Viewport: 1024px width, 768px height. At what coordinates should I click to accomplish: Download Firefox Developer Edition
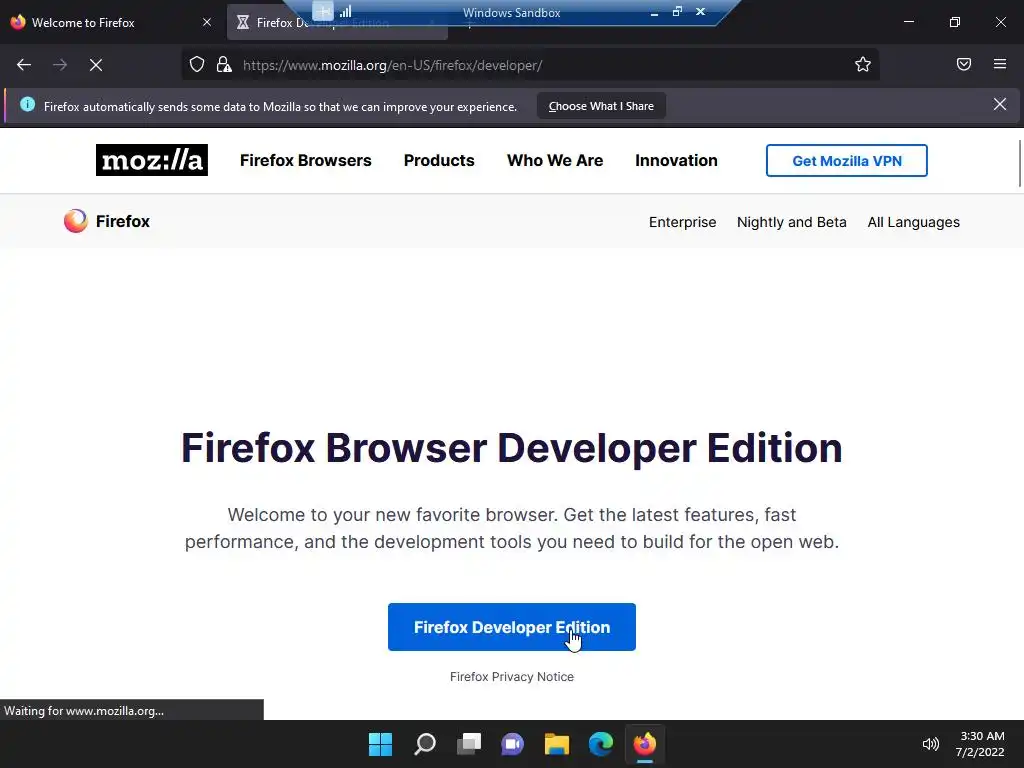tap(511, 627)
